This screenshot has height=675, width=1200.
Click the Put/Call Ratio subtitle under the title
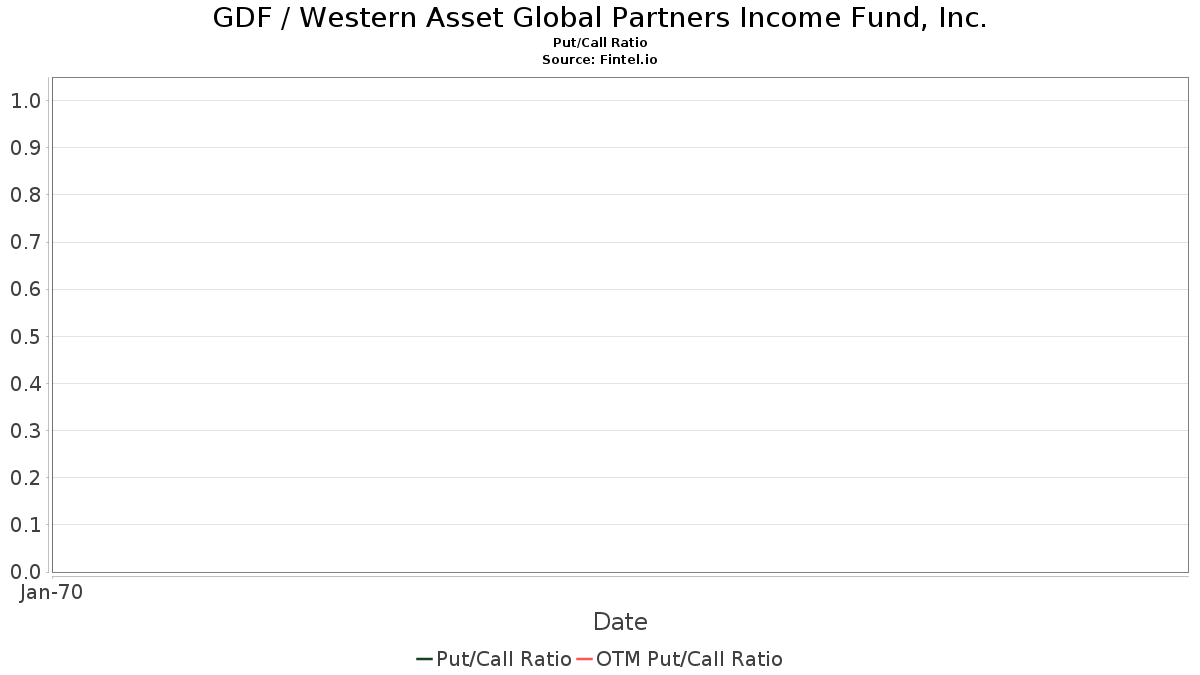pyautogui.click(x=600, y=43)
